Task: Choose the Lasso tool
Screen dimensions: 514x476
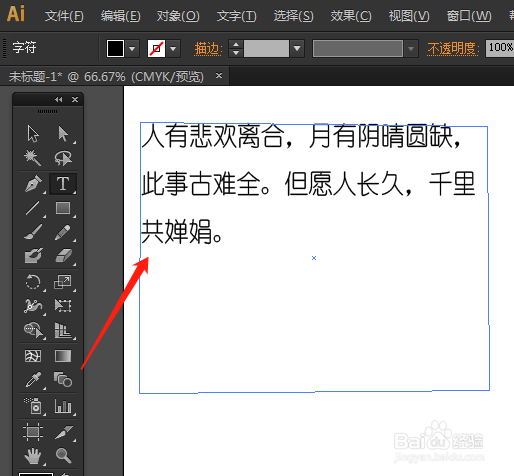Action: pos(63,158)
